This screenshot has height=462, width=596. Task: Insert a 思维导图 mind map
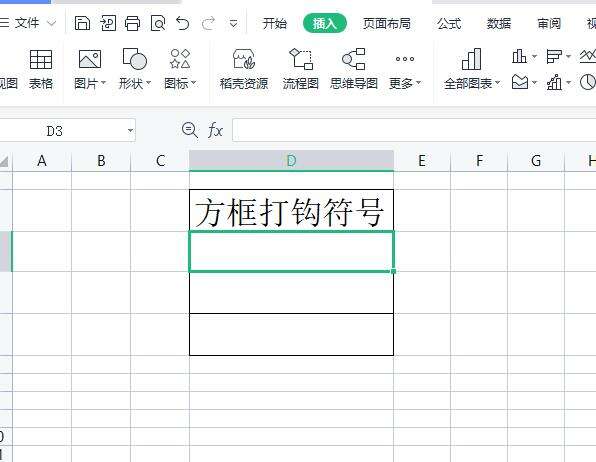(x=353, y=69)
